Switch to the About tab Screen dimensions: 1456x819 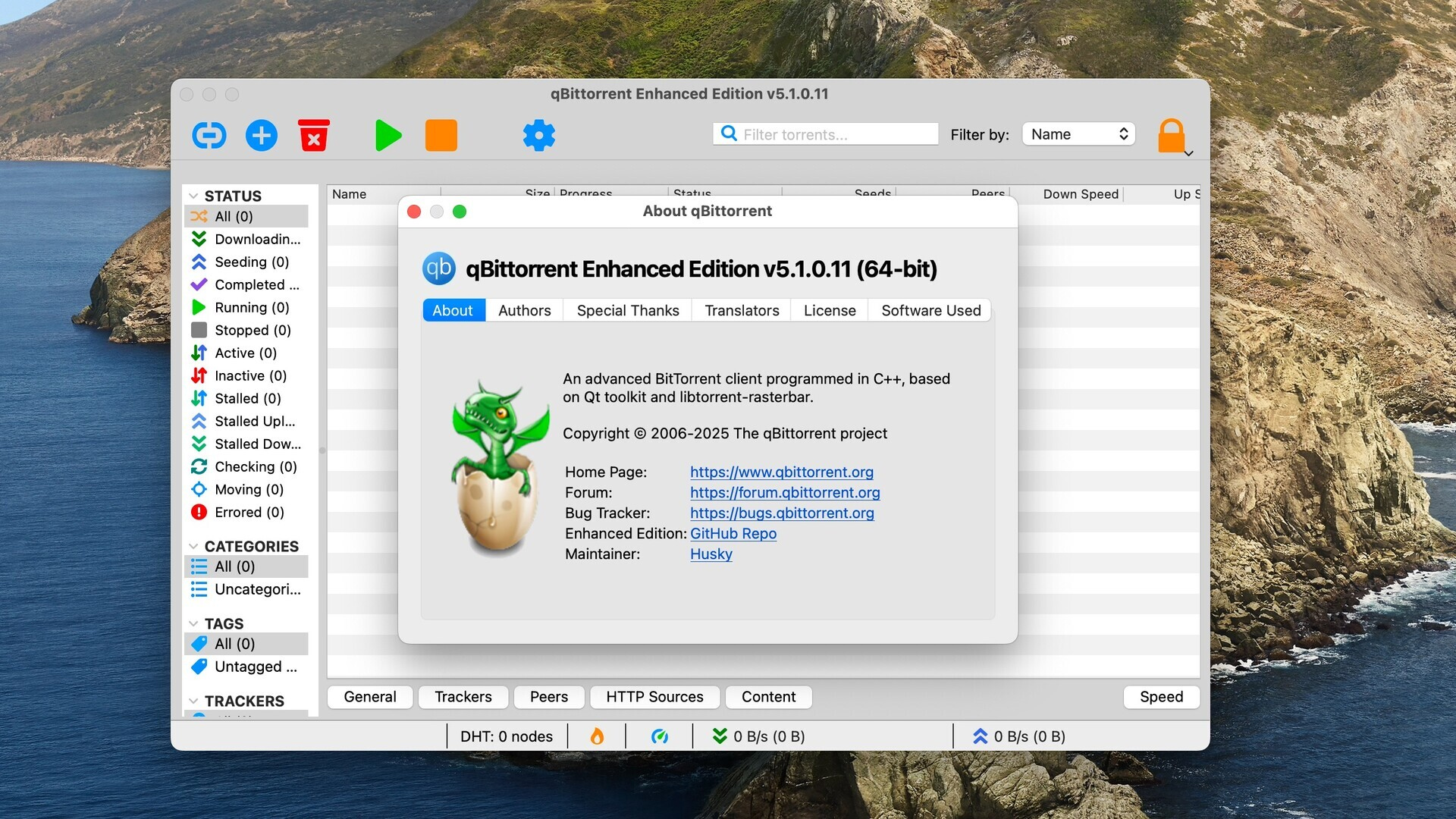(453, 310)
